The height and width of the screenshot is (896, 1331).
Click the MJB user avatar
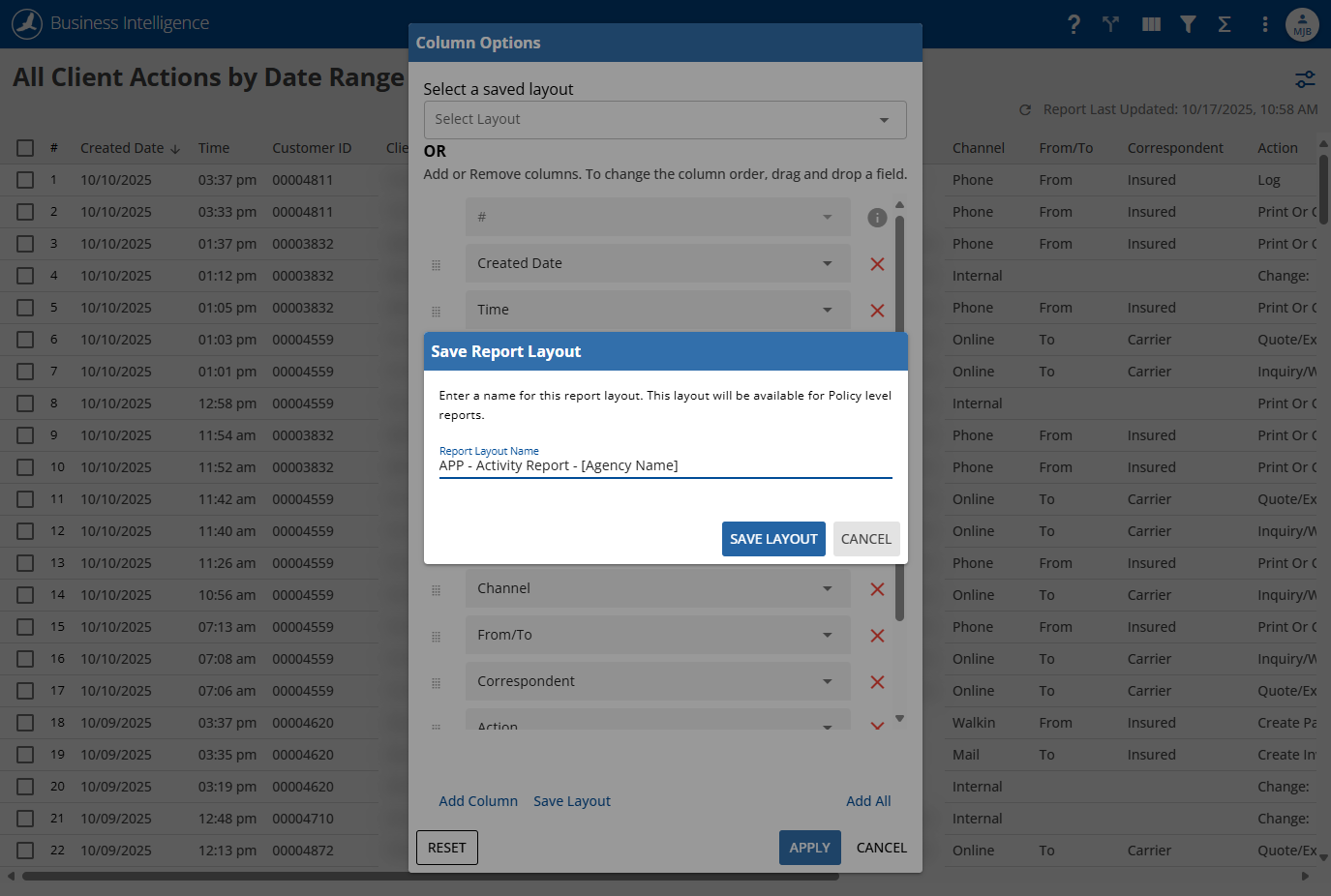[x=1302, y=24]
